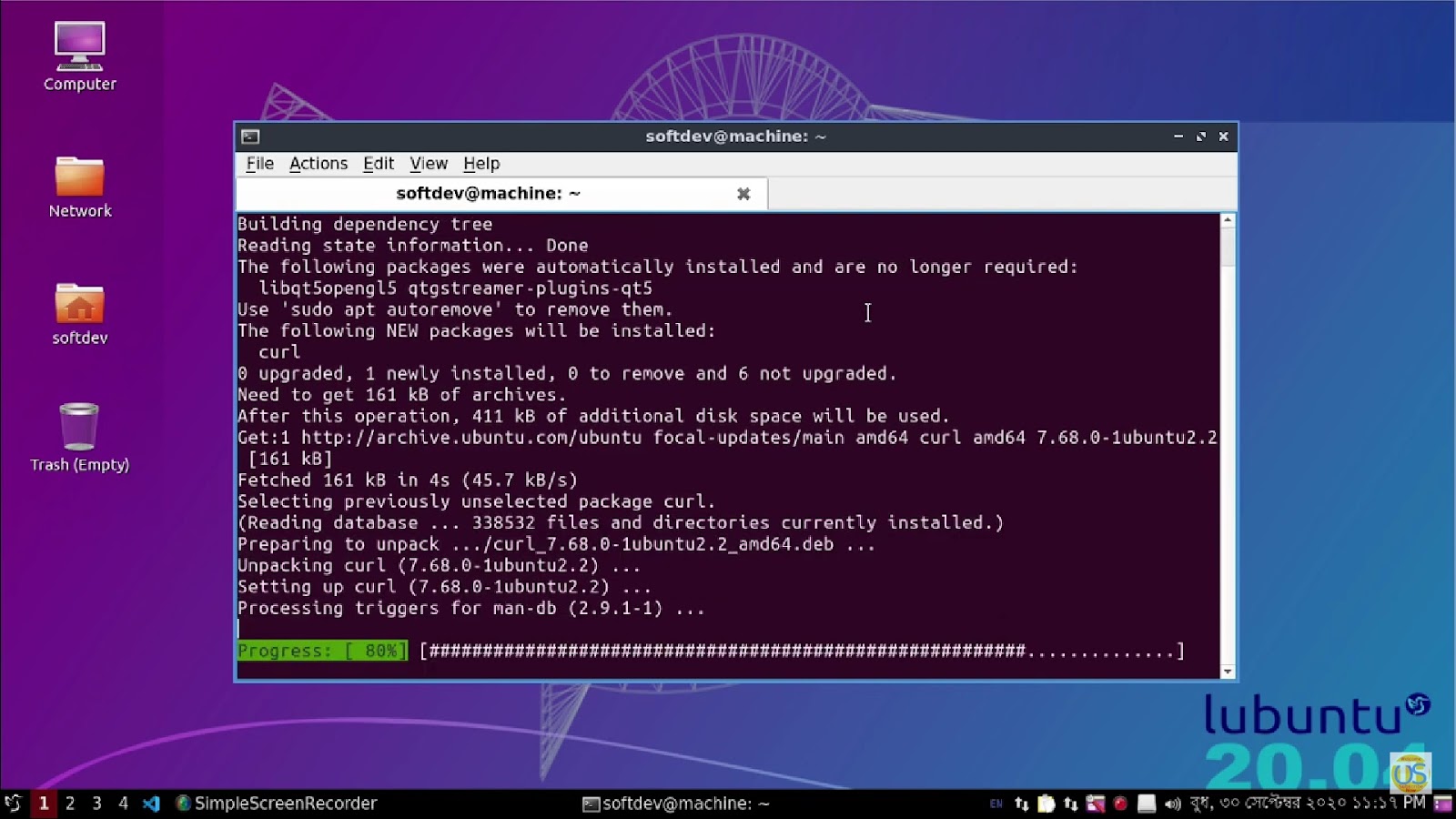
Task: Click the recording indicator red tray icon
Action: pos(1121,804)
